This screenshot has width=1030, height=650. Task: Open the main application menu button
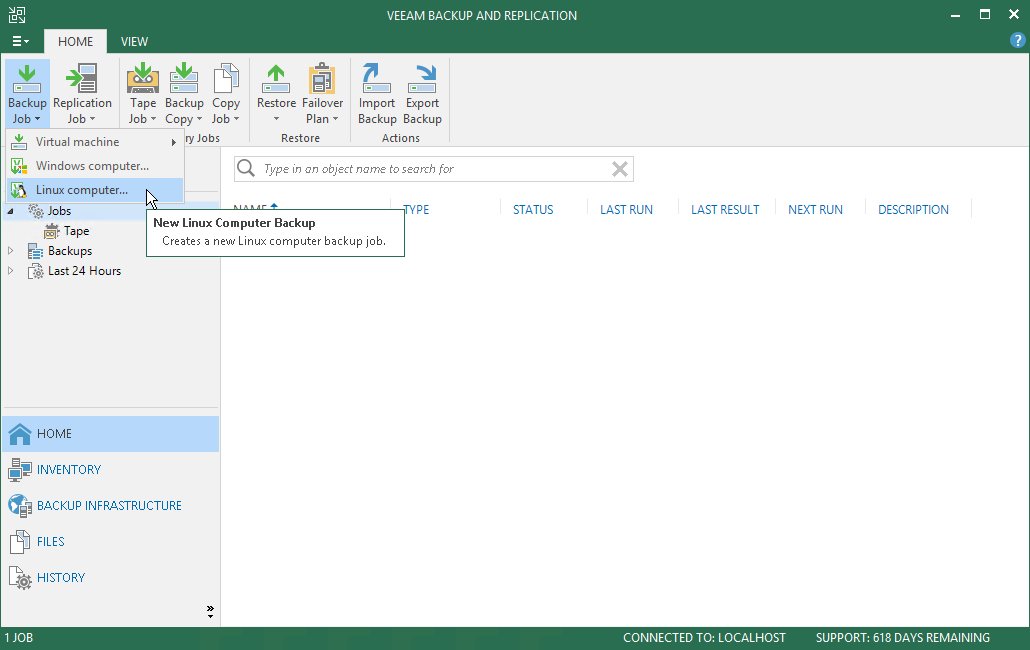coord(20,41)
